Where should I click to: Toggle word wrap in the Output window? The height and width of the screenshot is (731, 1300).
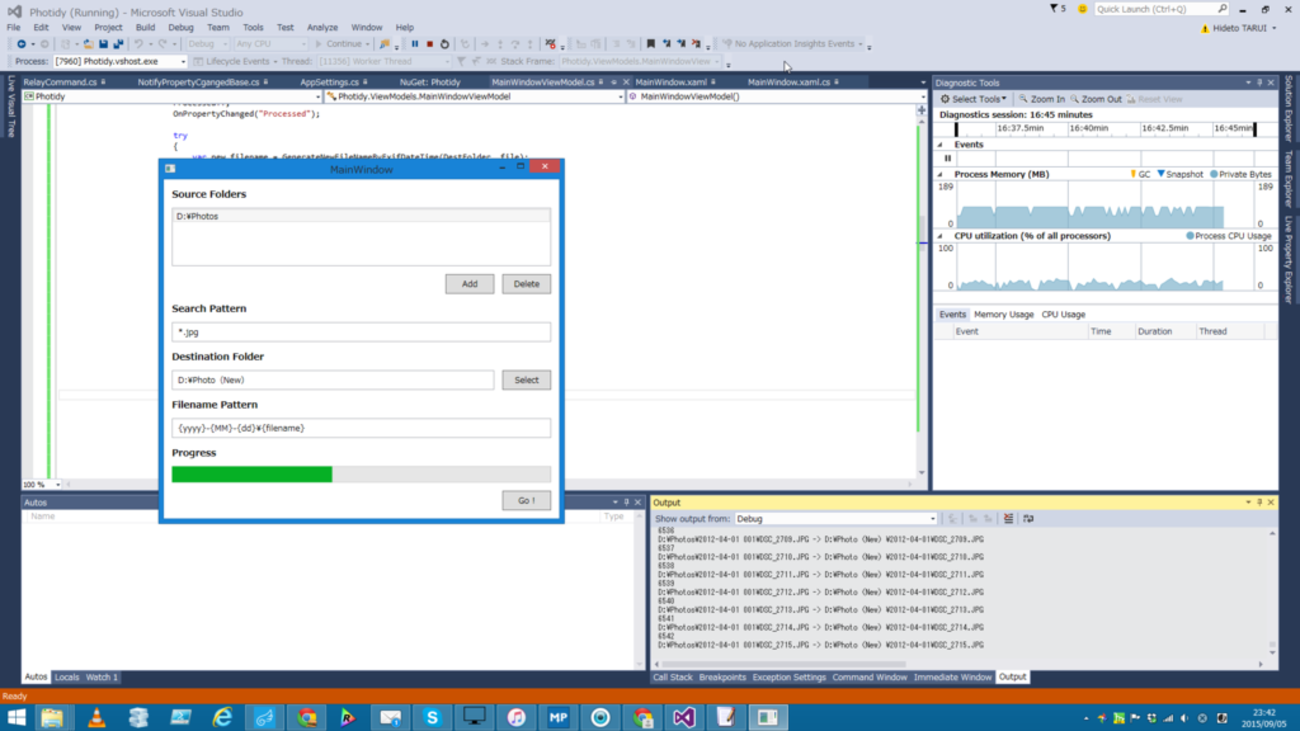[1028, 519]
